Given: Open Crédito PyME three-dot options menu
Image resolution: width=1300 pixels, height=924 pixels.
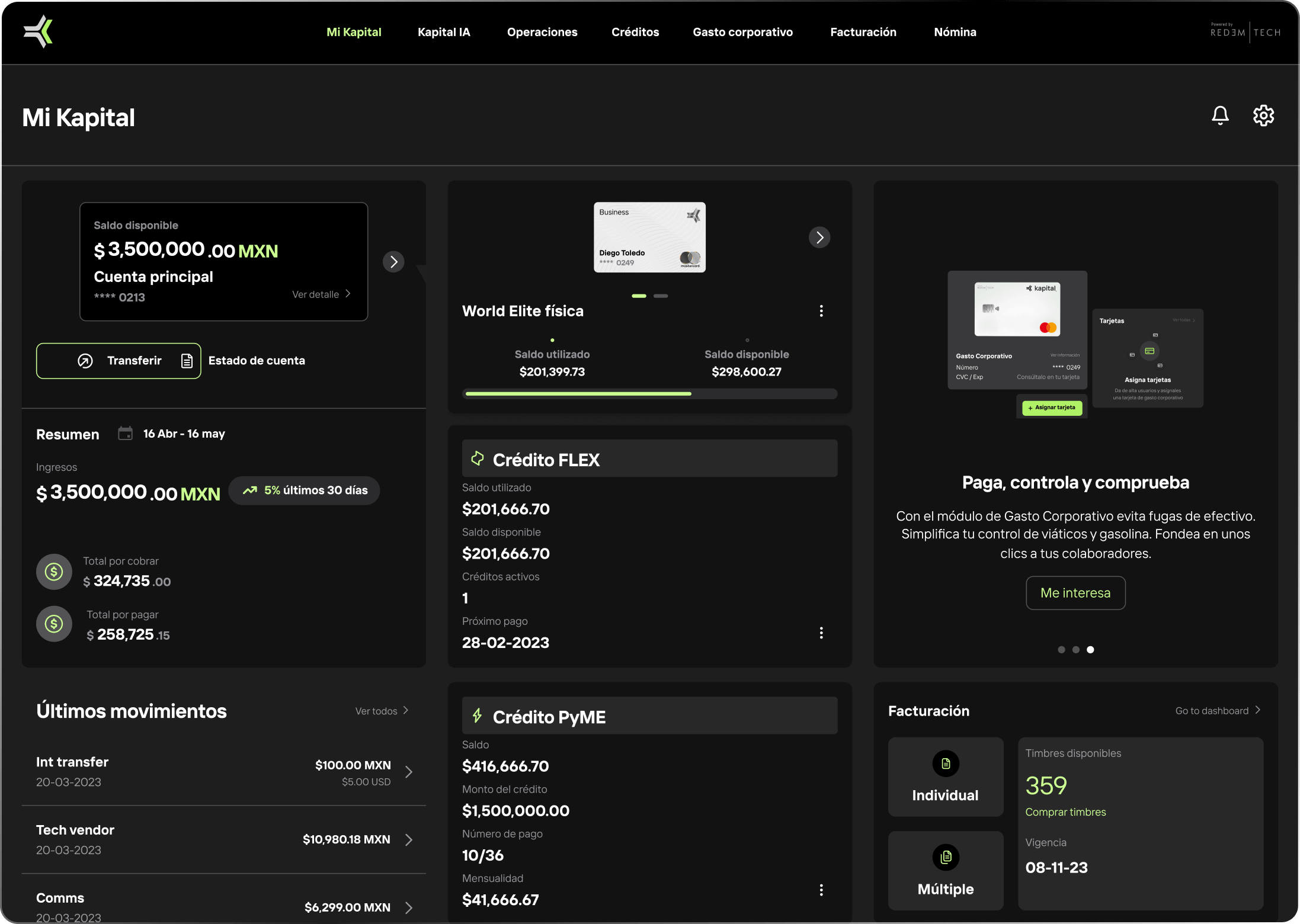Looking at the screenshot, I should (821, 890).
